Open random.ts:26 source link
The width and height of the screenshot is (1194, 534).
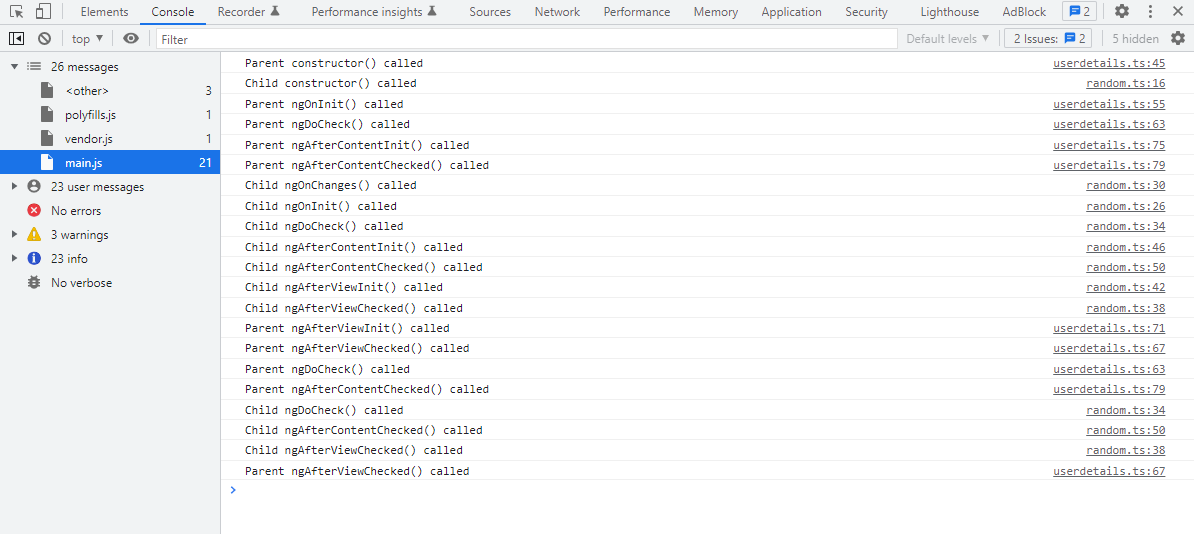coord(1125,206)
